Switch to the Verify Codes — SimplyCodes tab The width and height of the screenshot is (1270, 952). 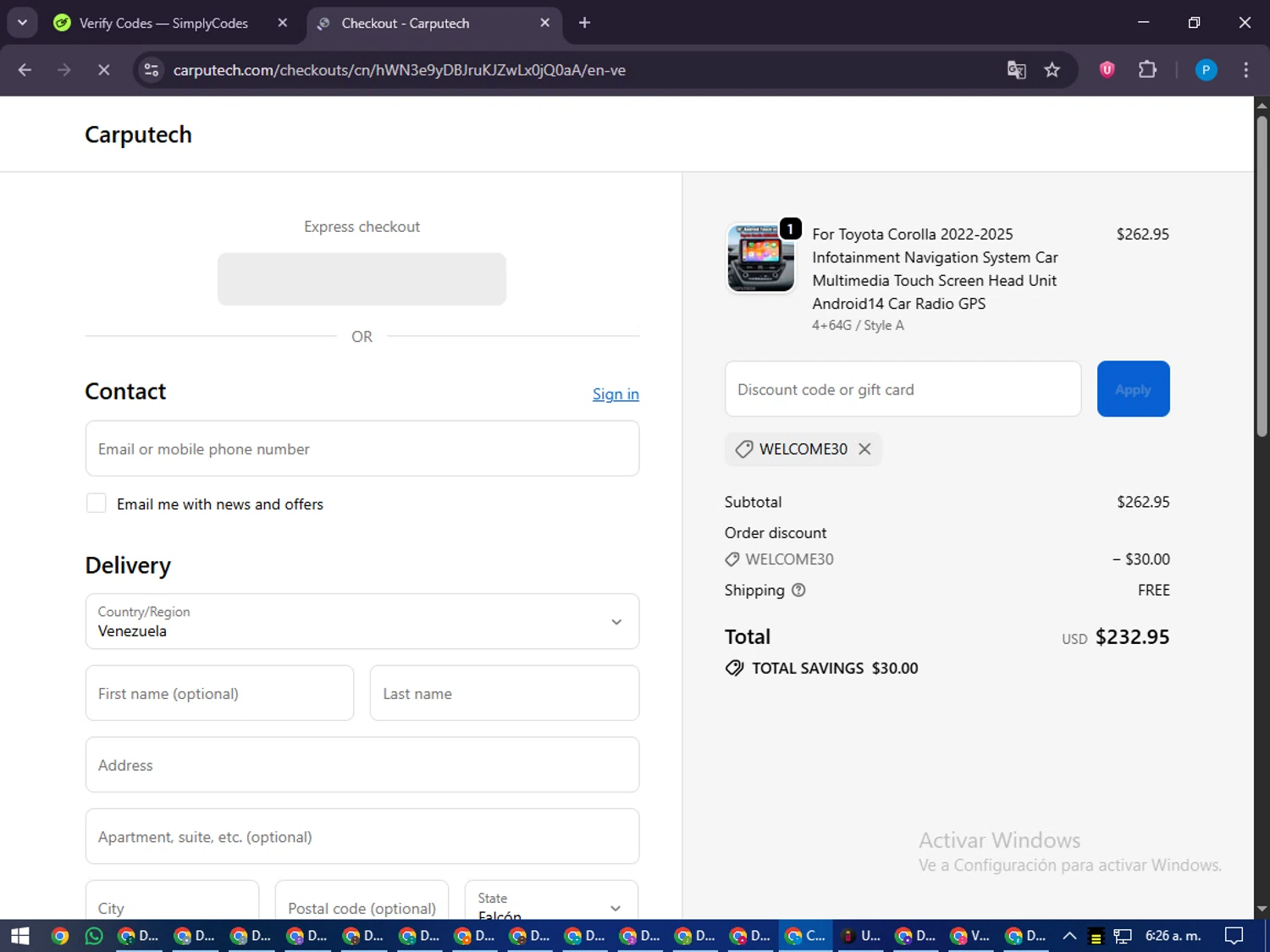coord(163,23)
